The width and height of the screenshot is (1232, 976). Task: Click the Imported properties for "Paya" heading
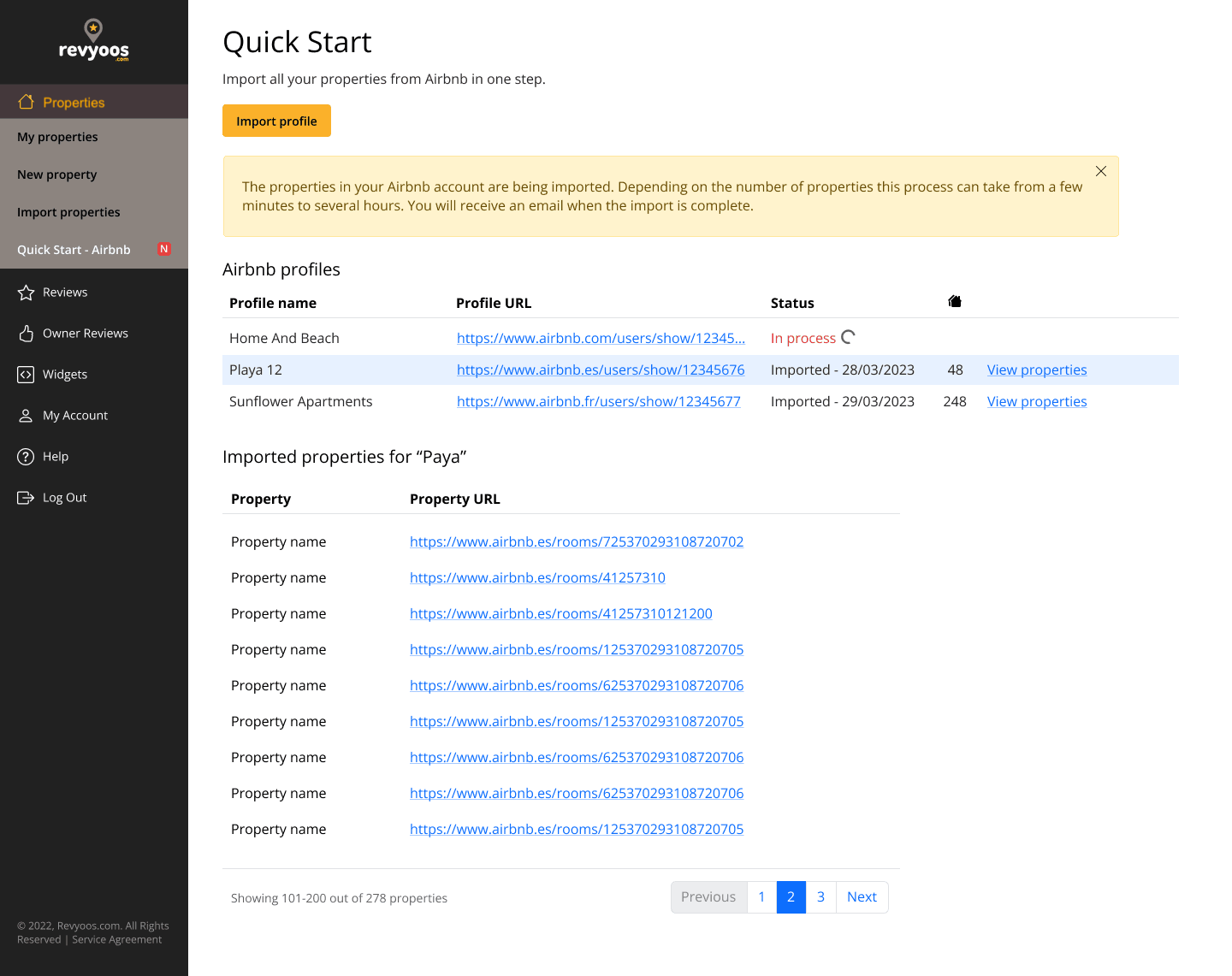coord(344,457)
